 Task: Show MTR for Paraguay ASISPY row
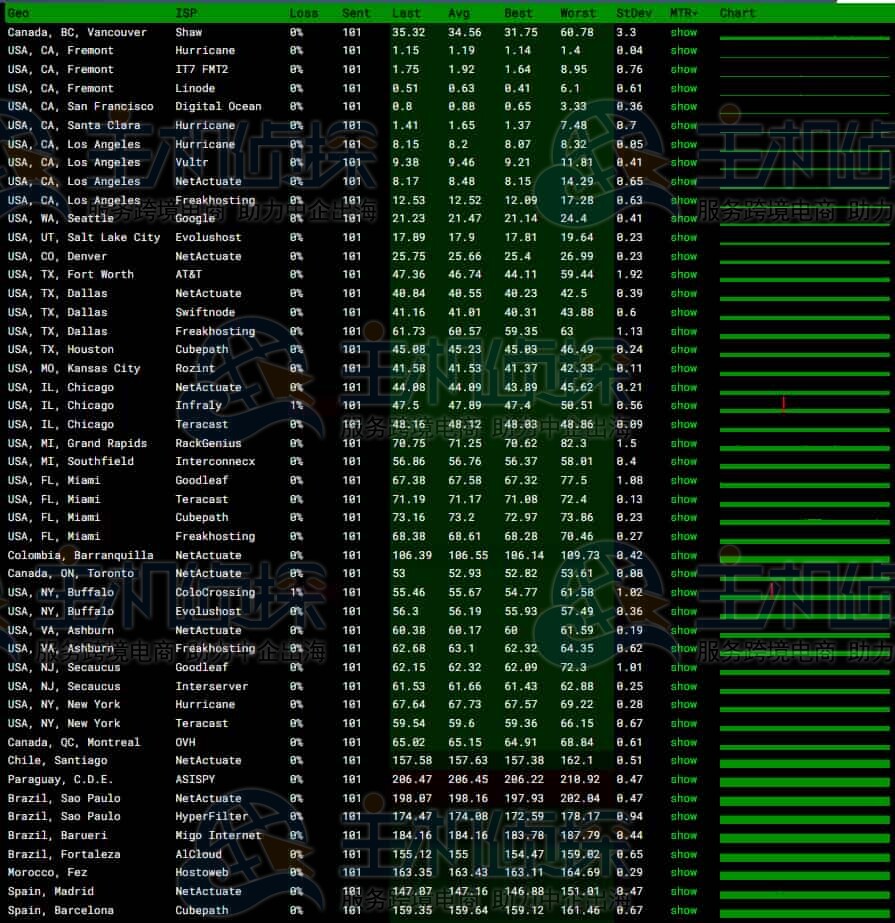(684, 779)
